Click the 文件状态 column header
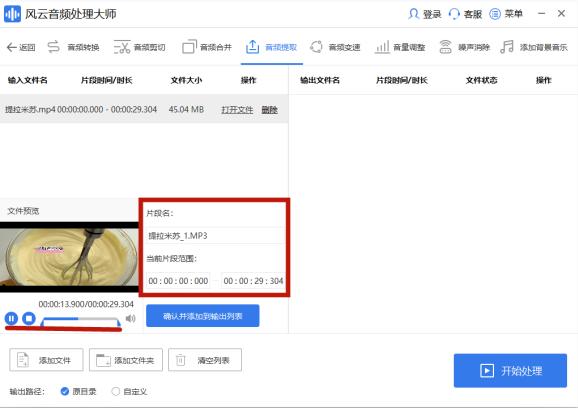The image size is (578, 408). click(x=481, y=80)
